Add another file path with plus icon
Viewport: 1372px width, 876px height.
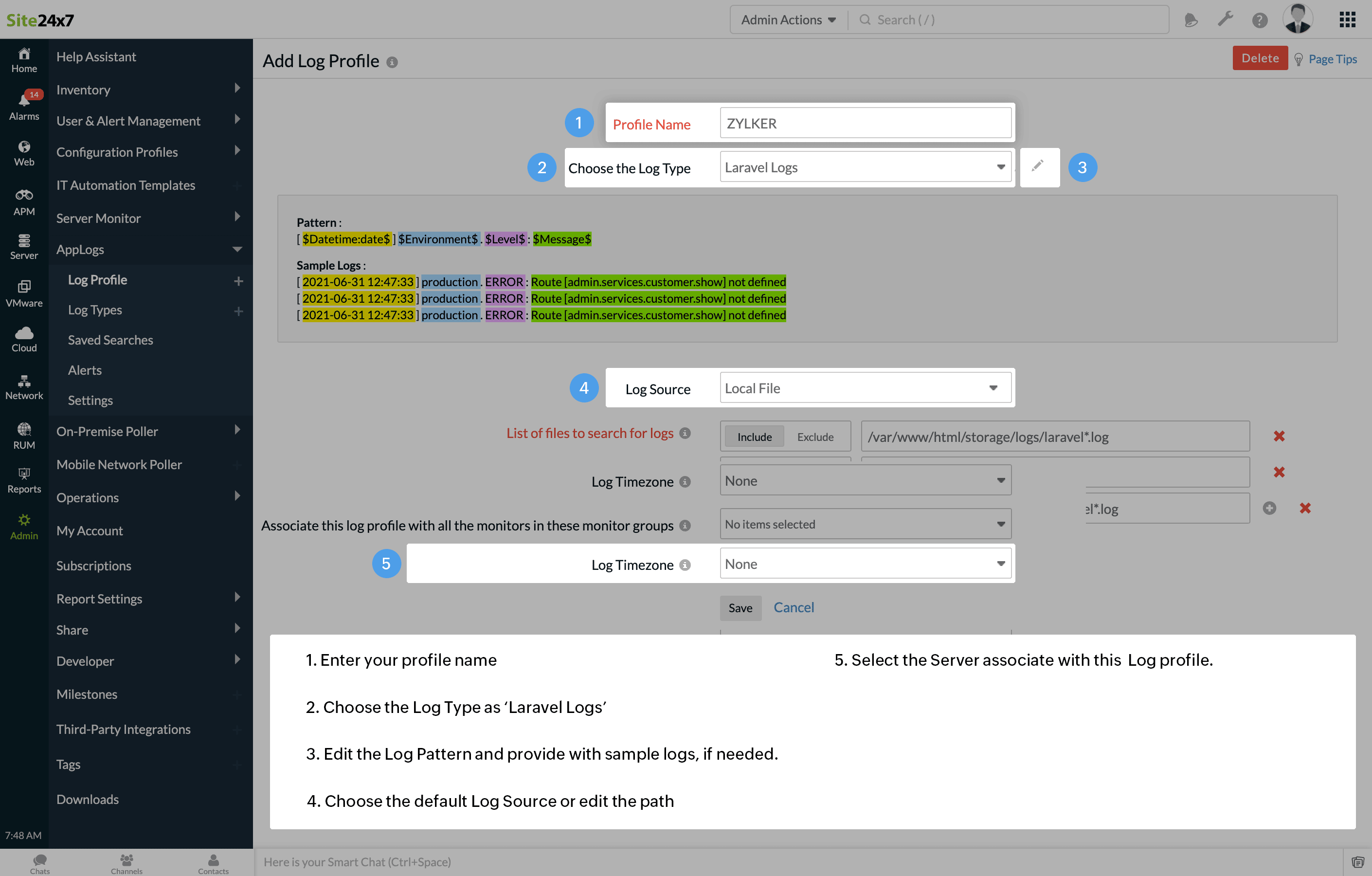(1269, 509)
